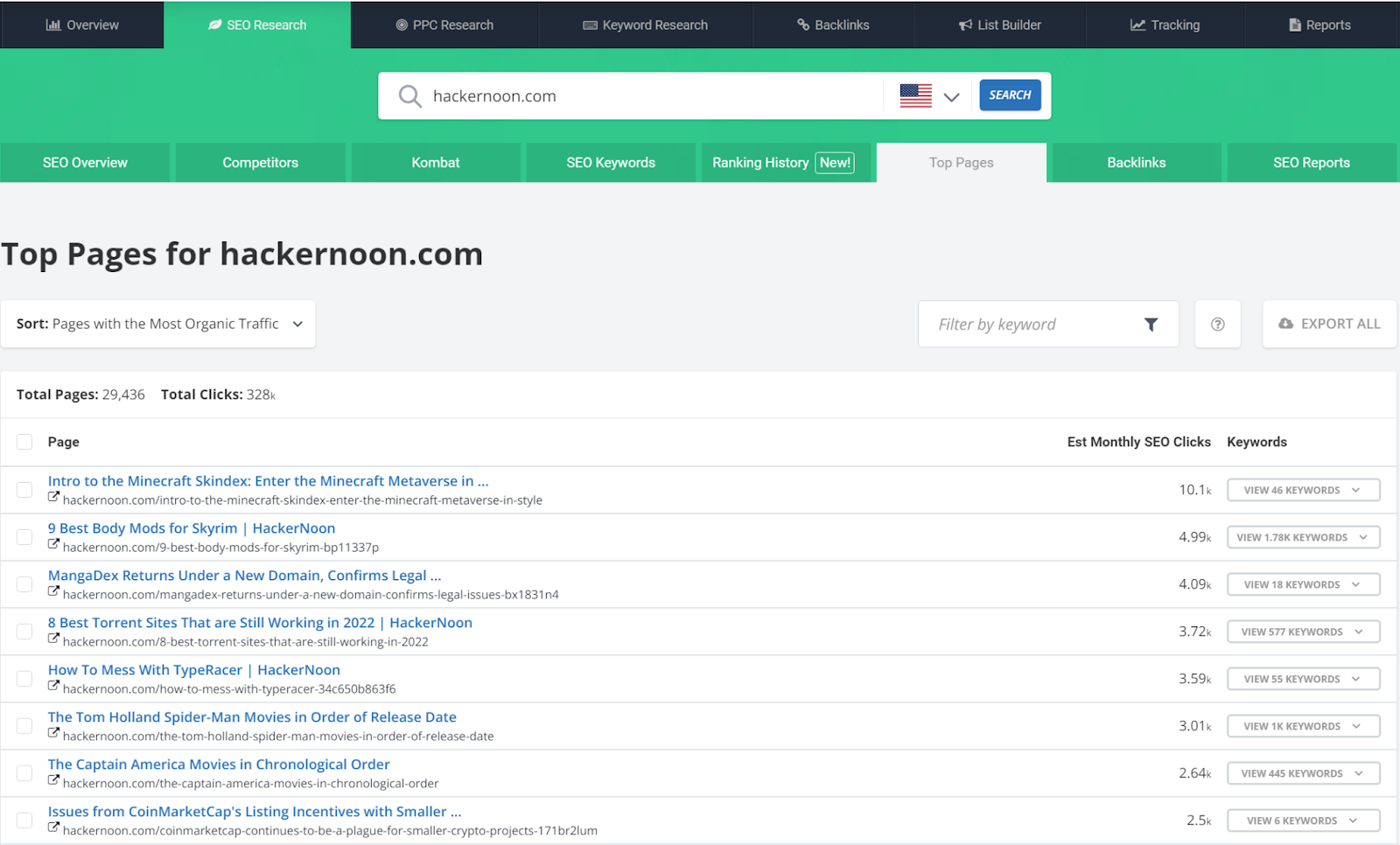The width and height of the screenshot is (1400, 845).
Task: Click external link icon beside CoinMarketCap URL
Action: tap(53, 828)
